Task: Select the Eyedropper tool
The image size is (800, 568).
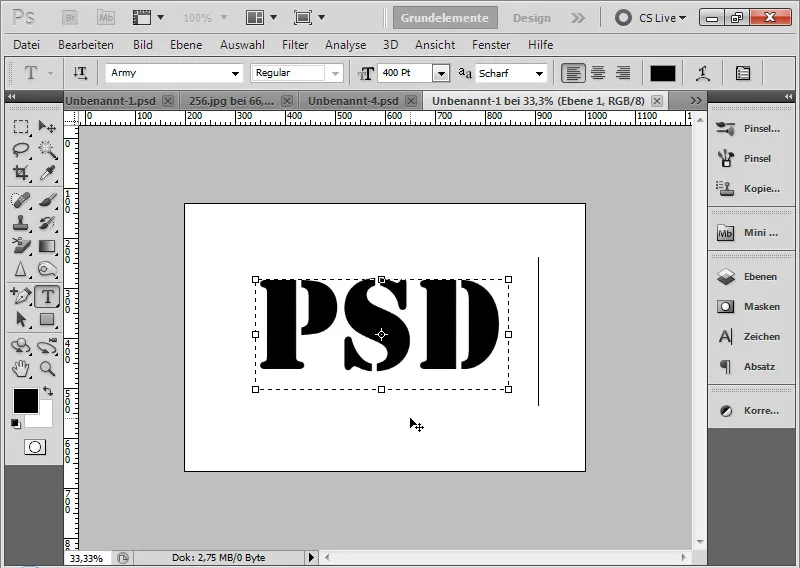Action: [47, 173]
